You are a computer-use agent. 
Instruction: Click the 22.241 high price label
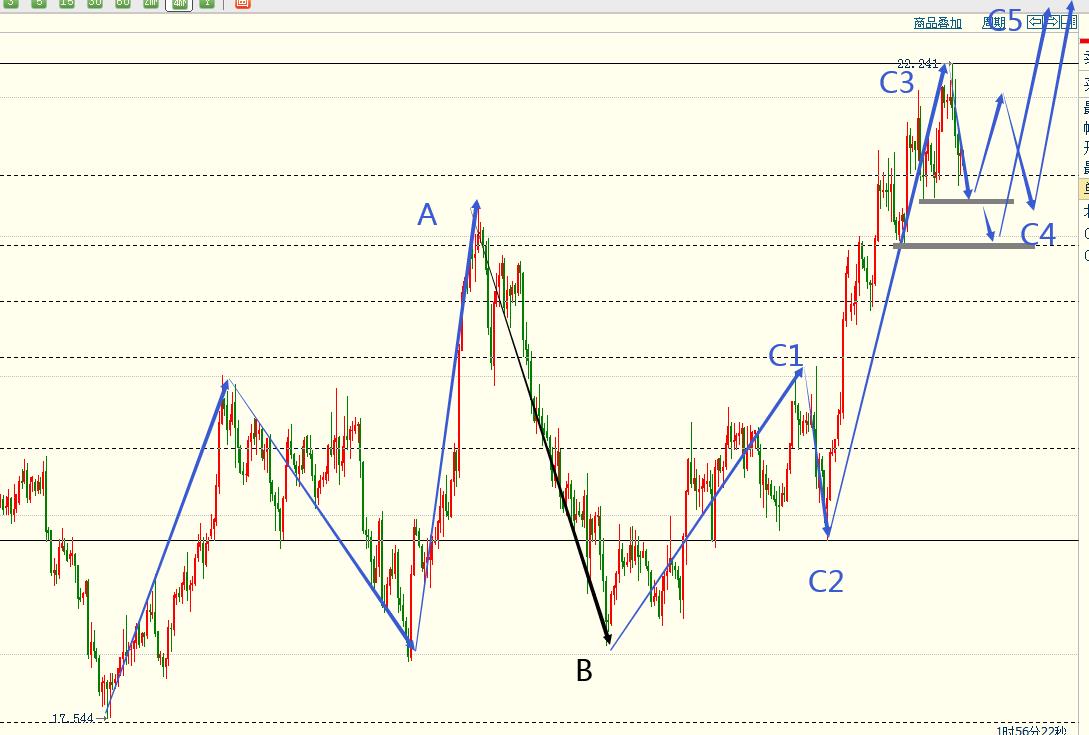[x=917, y=63]
